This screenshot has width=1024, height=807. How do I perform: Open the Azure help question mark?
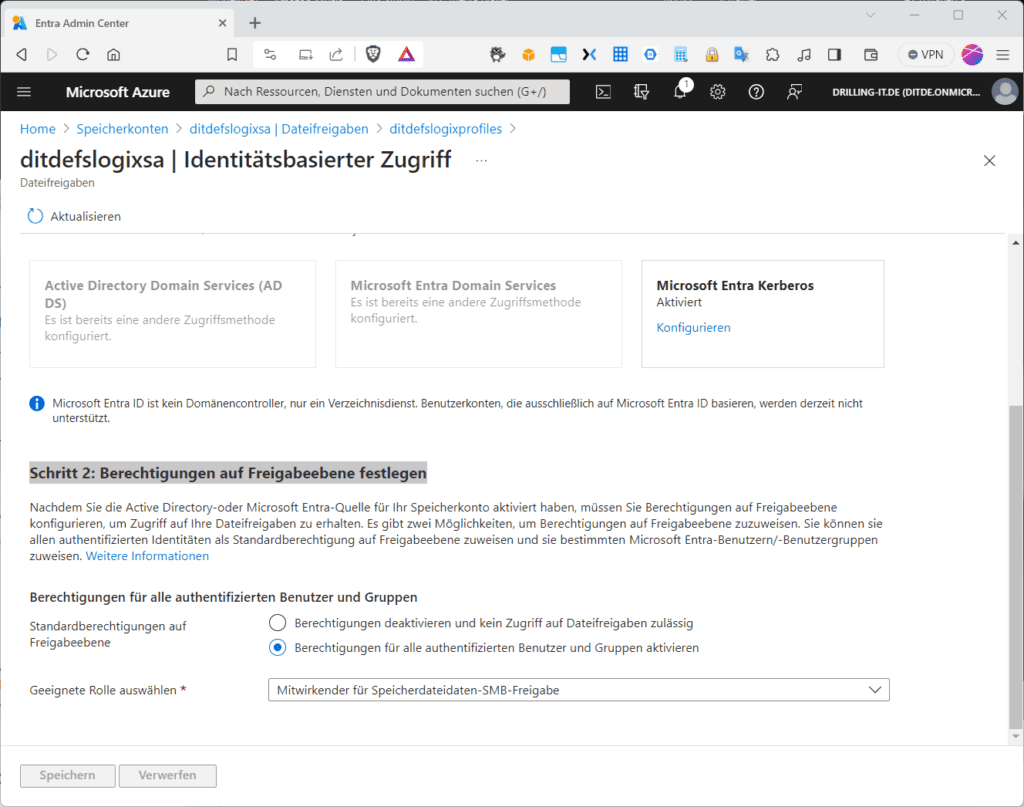click(x=756, y=92)
